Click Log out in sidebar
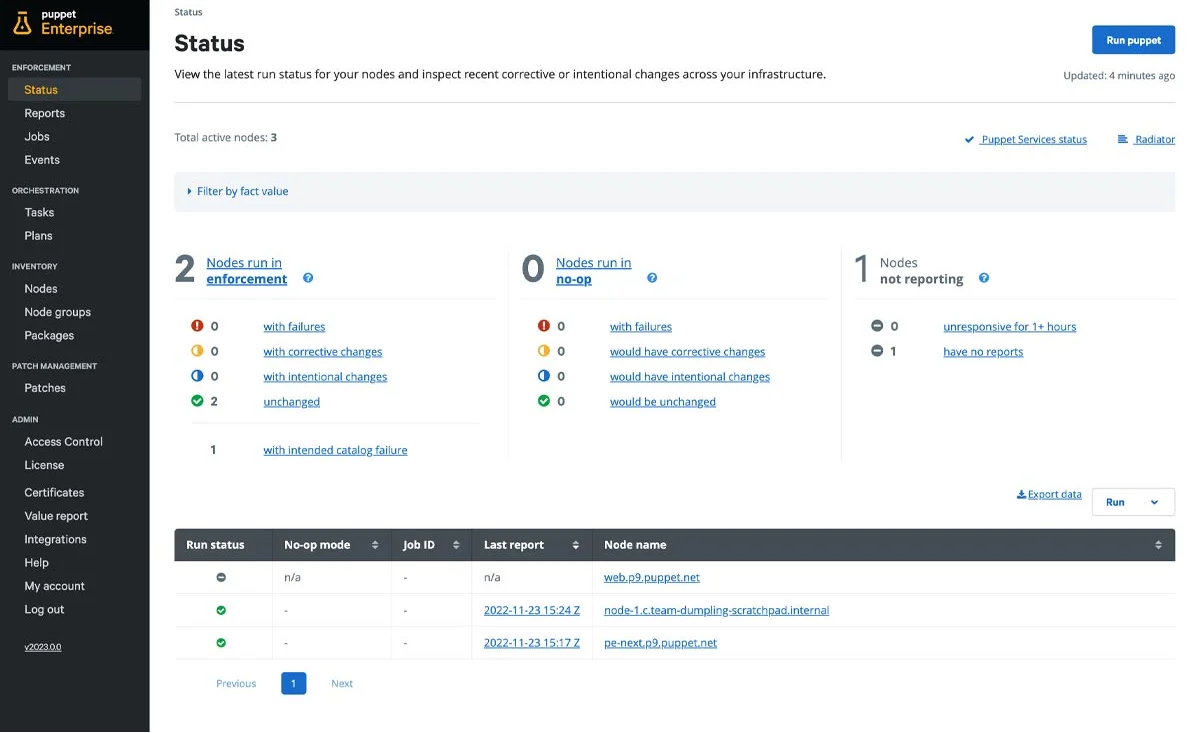1200x733 pixels. pos(44,609)
